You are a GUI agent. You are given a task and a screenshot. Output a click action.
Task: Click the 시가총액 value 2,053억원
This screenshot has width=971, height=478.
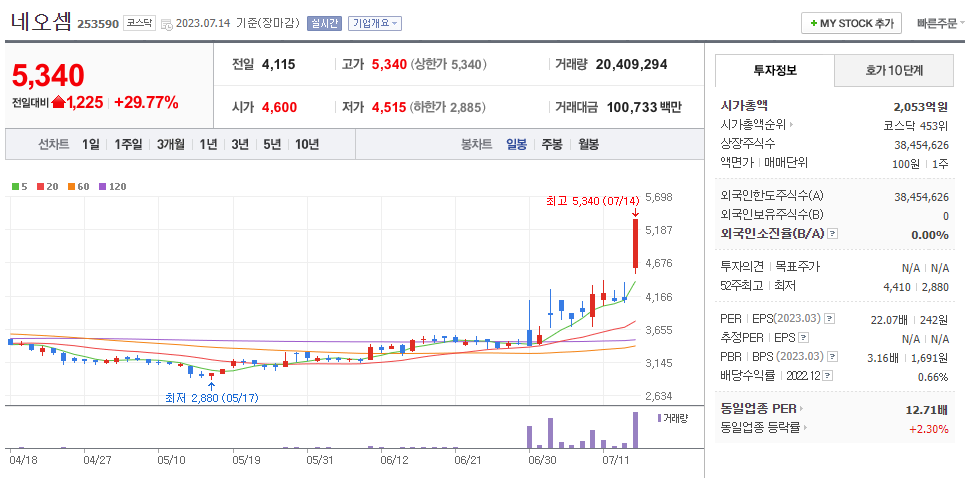(x=921, y=106)
